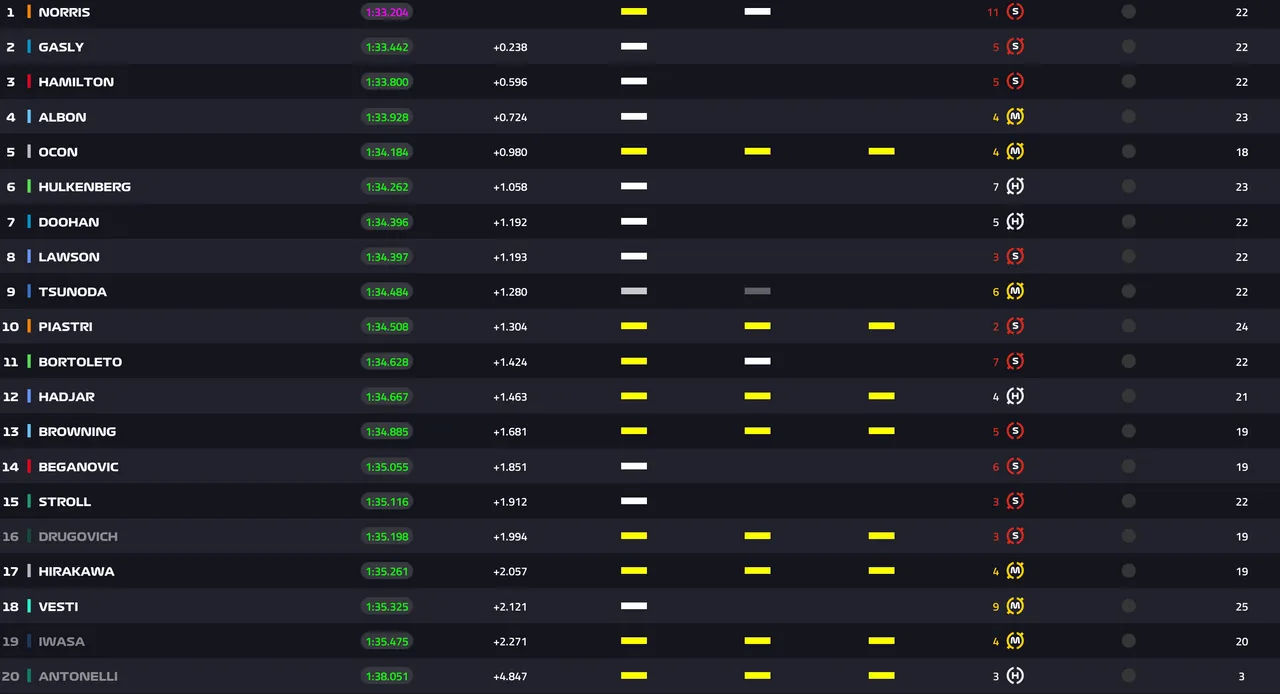Viewport: 1280px width, 694px height.
Task: Click Doohan's hard tyre icon
Action: coord(1015,221)
